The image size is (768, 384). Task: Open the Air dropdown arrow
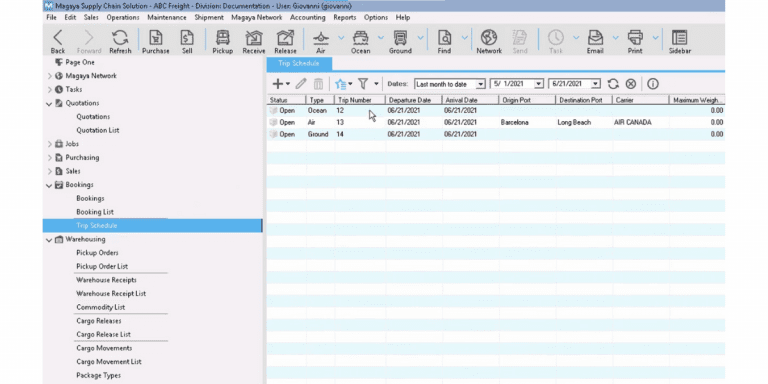click(341, 38)
